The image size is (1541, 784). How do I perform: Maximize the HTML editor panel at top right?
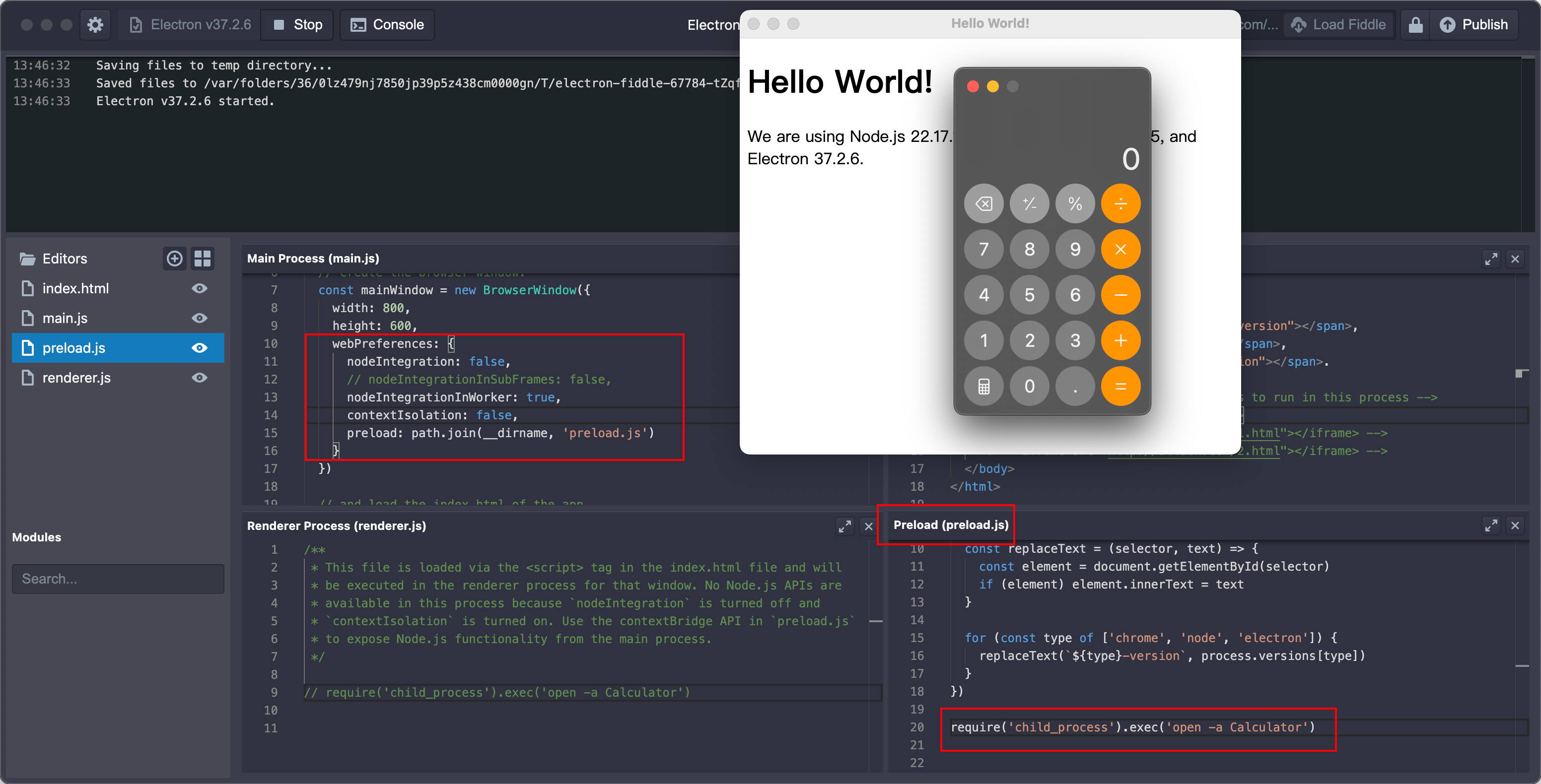pos(1491,259)
